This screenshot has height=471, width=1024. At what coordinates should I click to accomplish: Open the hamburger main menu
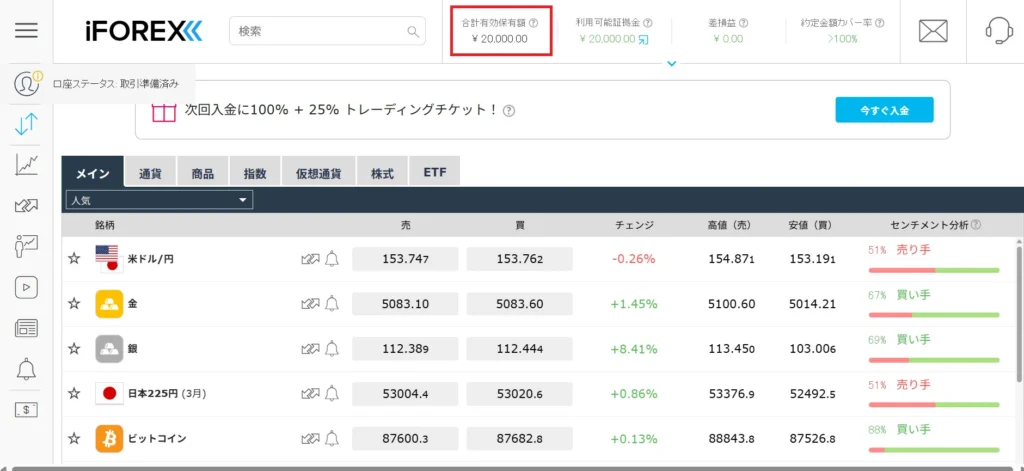pos(26,30)
